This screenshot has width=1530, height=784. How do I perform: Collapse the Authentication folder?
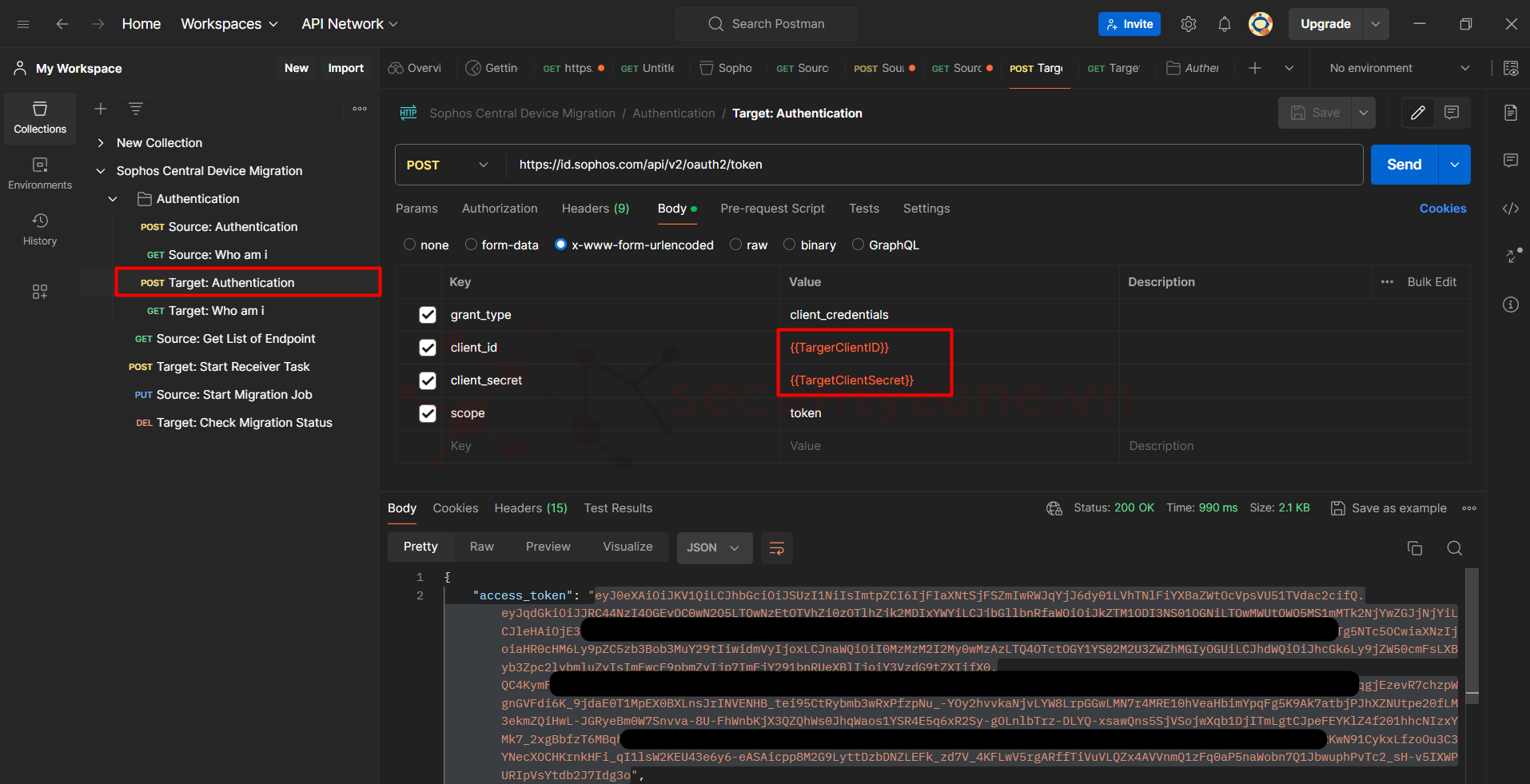pyautogui.click(x=113, y=199)
